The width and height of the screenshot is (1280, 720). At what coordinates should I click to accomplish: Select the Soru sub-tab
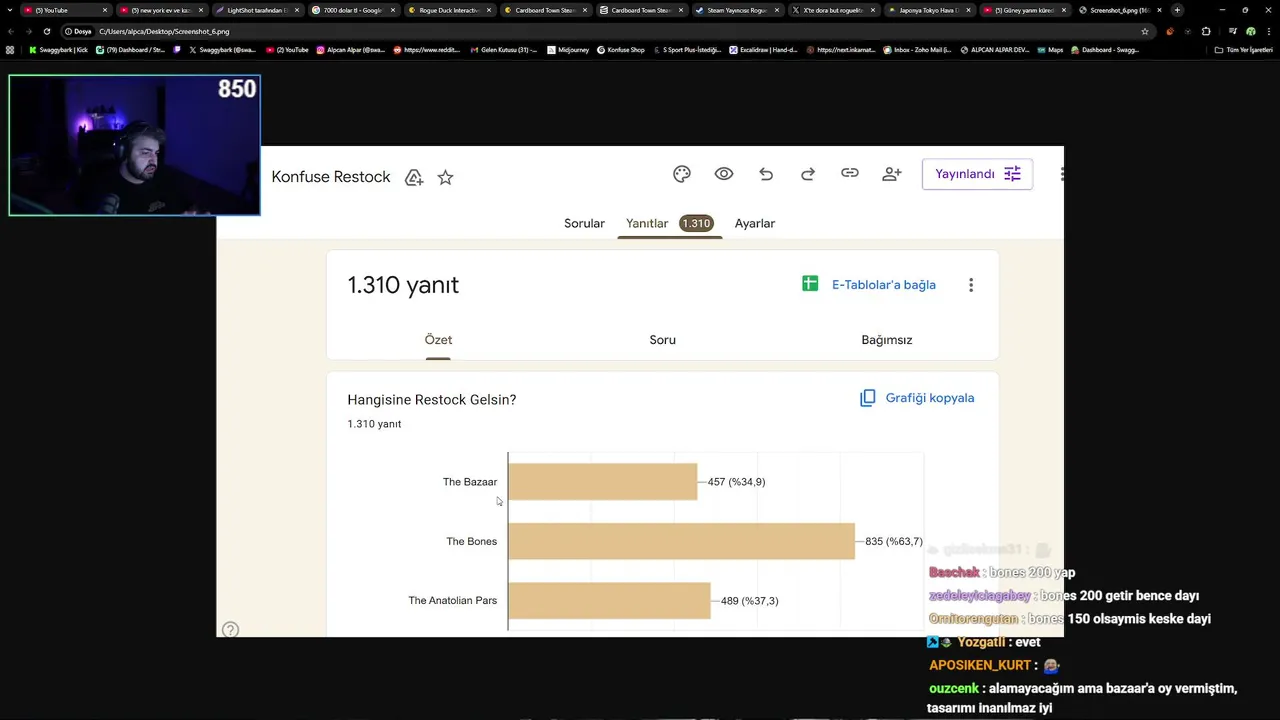click(663, 340)
